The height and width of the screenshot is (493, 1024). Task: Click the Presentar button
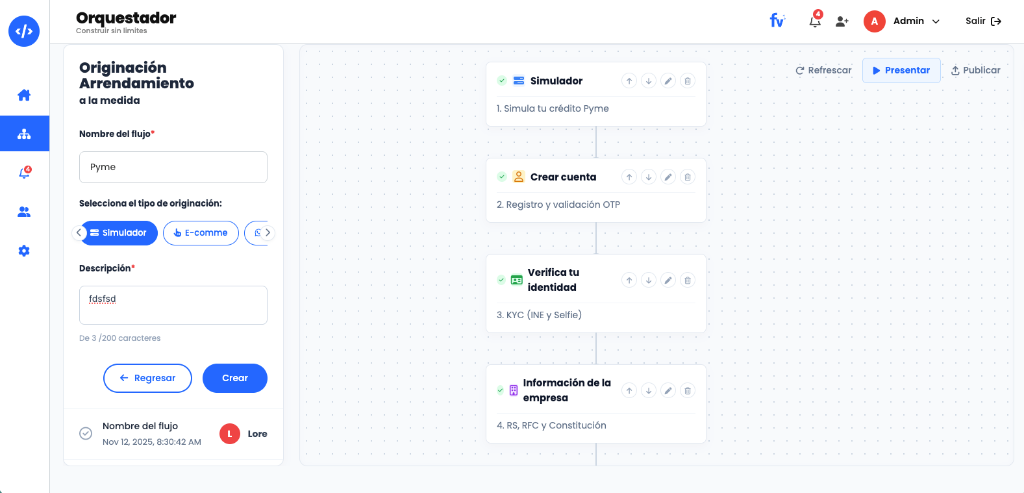click(901, 71)
